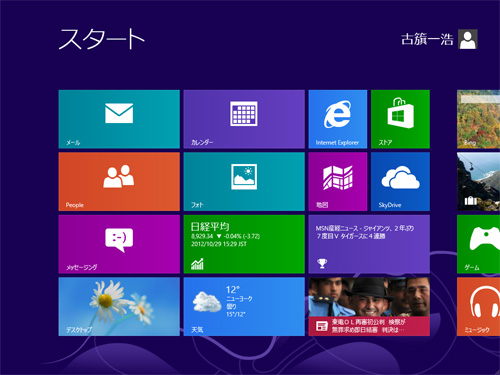Open the Sports tile with trophy icon
500x375 pixels.
369,244
